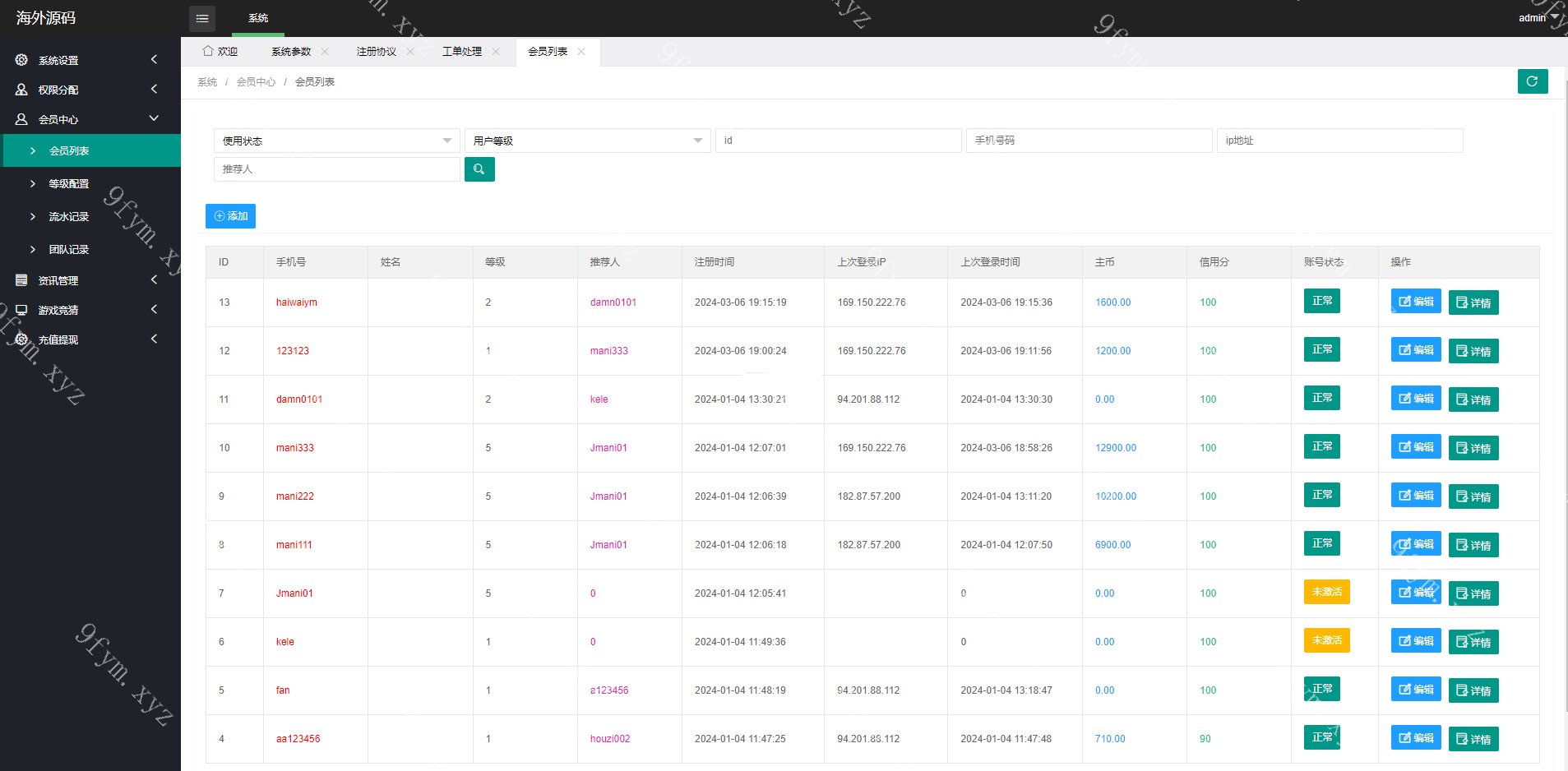View details for member haiwaiym
Image resolution: width=1568 pixels, height=771 pixels.
(1473, 302)
